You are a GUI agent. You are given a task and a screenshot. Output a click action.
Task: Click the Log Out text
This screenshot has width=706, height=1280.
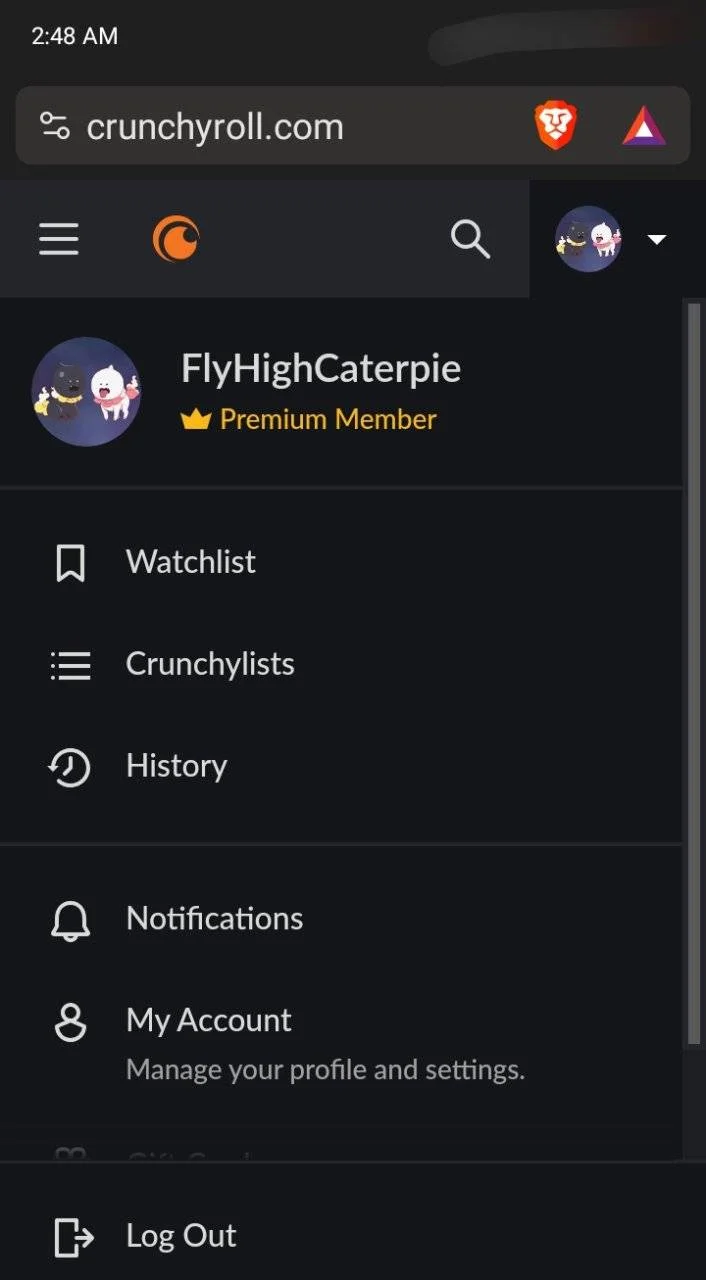[x=181, y=1236]
